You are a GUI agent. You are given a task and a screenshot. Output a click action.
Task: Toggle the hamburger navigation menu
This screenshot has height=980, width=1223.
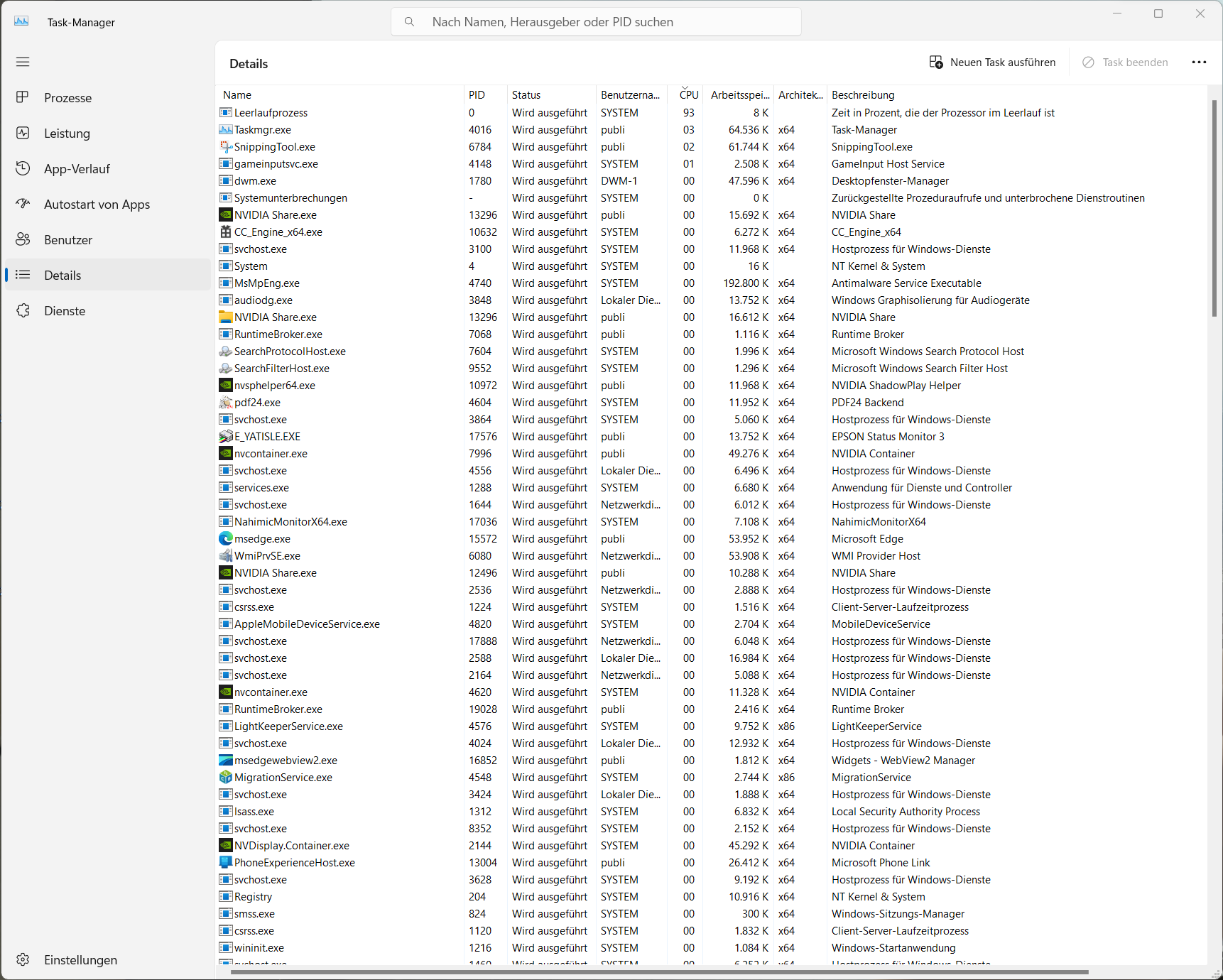(x=23, y=62)
